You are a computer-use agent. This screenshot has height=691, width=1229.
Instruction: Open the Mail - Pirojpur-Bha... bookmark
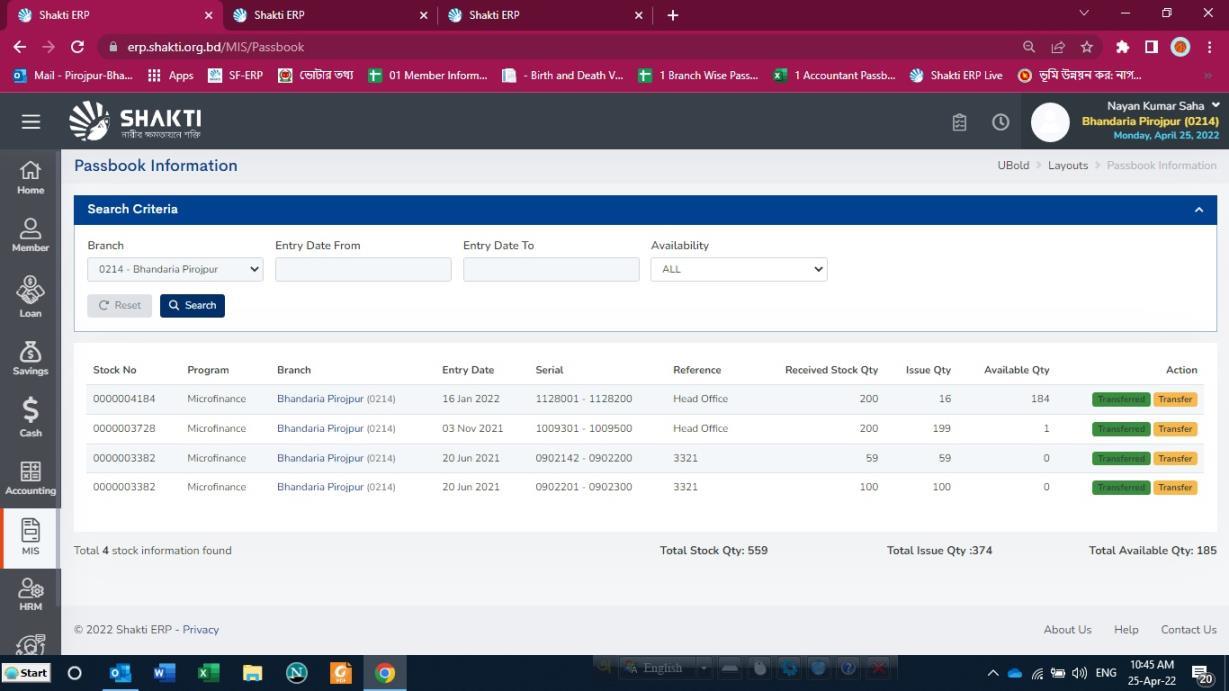click(72, 75)
